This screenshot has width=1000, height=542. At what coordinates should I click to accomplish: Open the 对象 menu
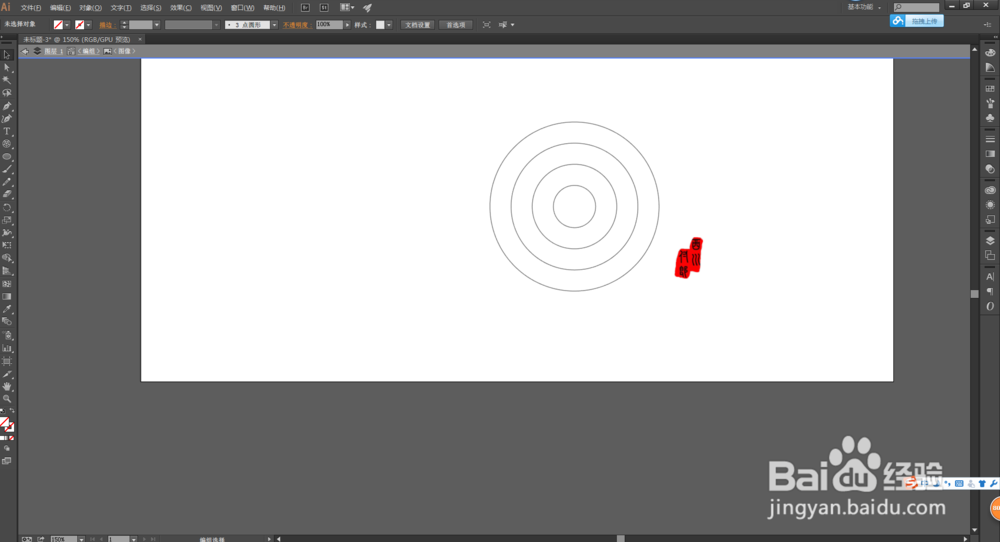[91, 8]
